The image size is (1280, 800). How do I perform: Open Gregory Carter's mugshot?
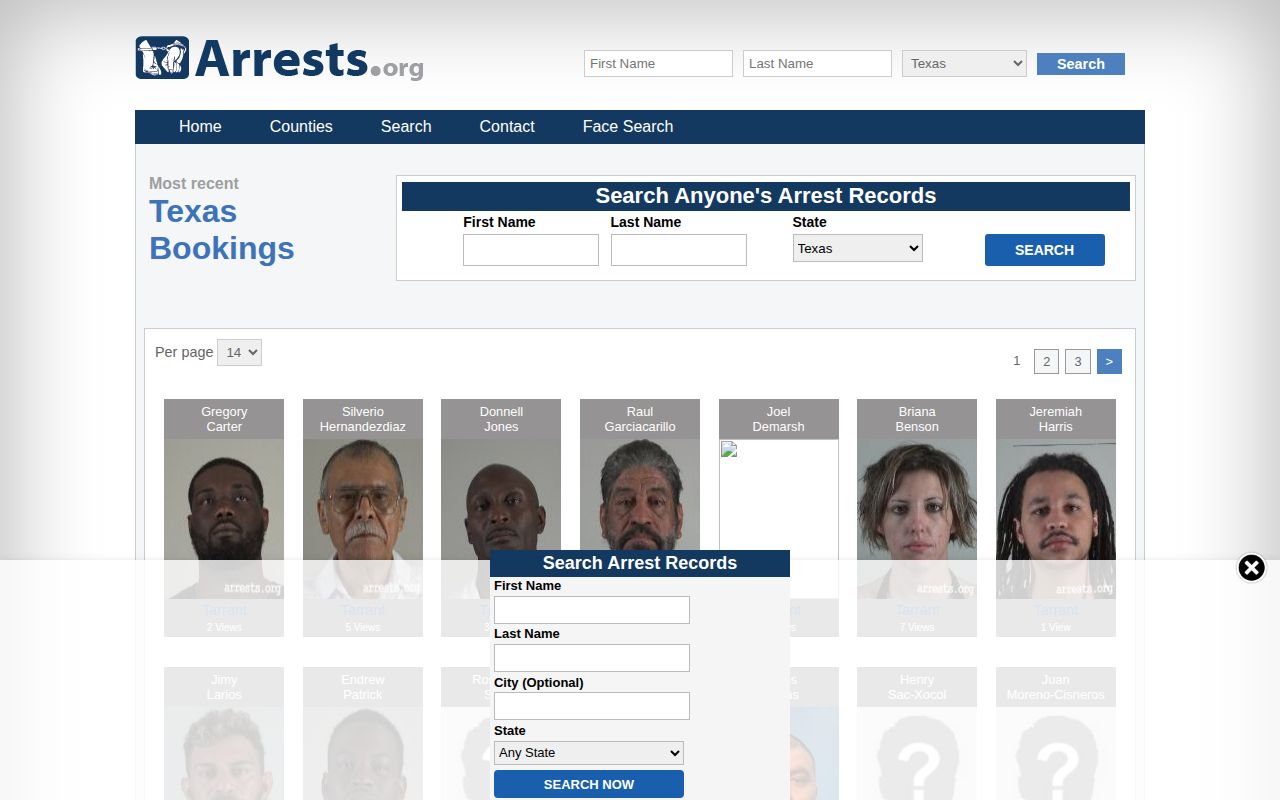pyautogui.click(x=224, y=519)
